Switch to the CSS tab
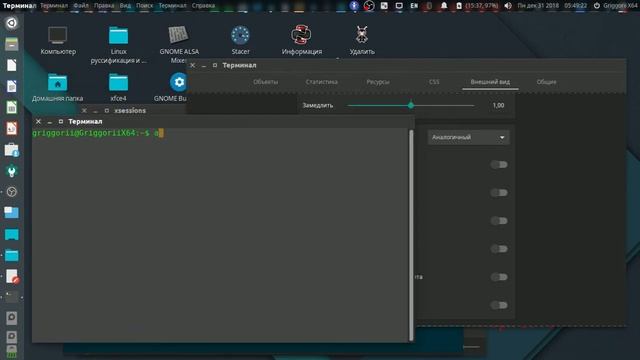The height and width of the screenshot is (360, 640). coord(434,82)
